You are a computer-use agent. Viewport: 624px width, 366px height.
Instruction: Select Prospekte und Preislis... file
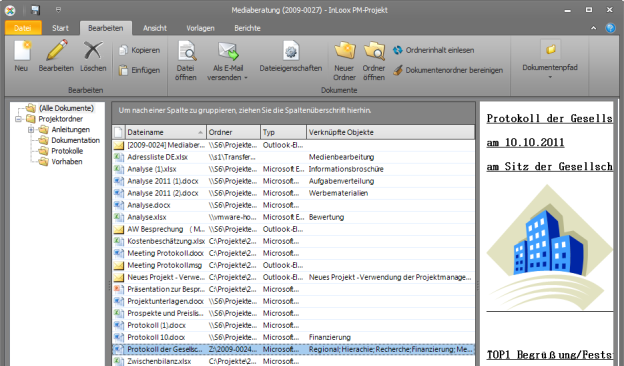(294, 313)
